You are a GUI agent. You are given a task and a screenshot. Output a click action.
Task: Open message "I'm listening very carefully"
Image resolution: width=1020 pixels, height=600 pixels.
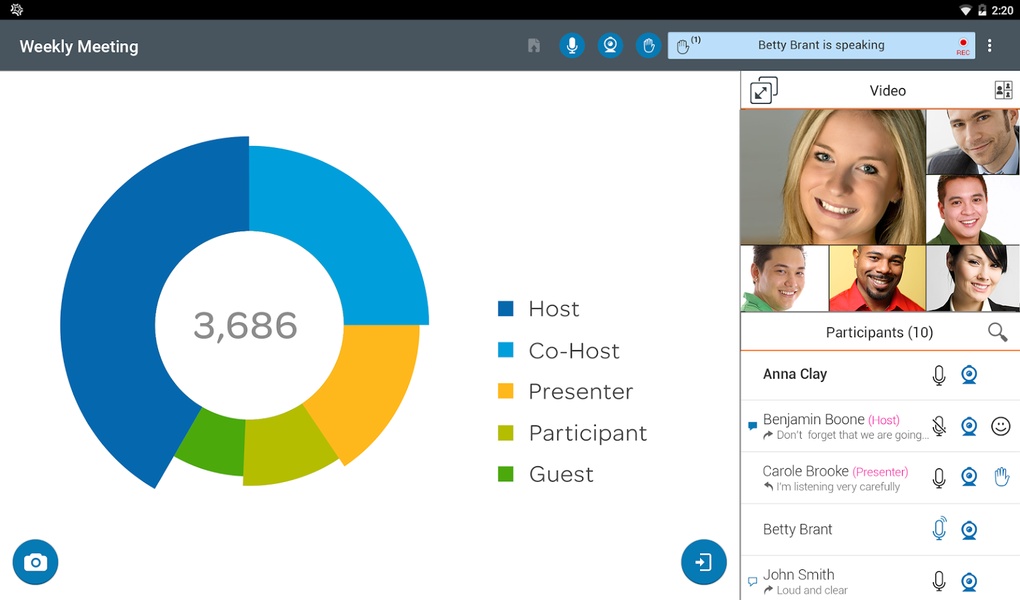[838, 487]
